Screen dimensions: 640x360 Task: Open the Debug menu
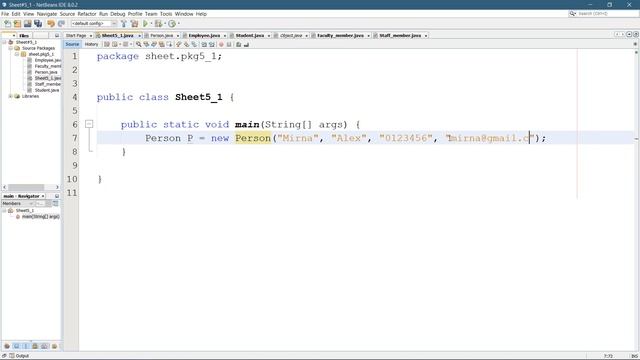[x=118, y=14]
